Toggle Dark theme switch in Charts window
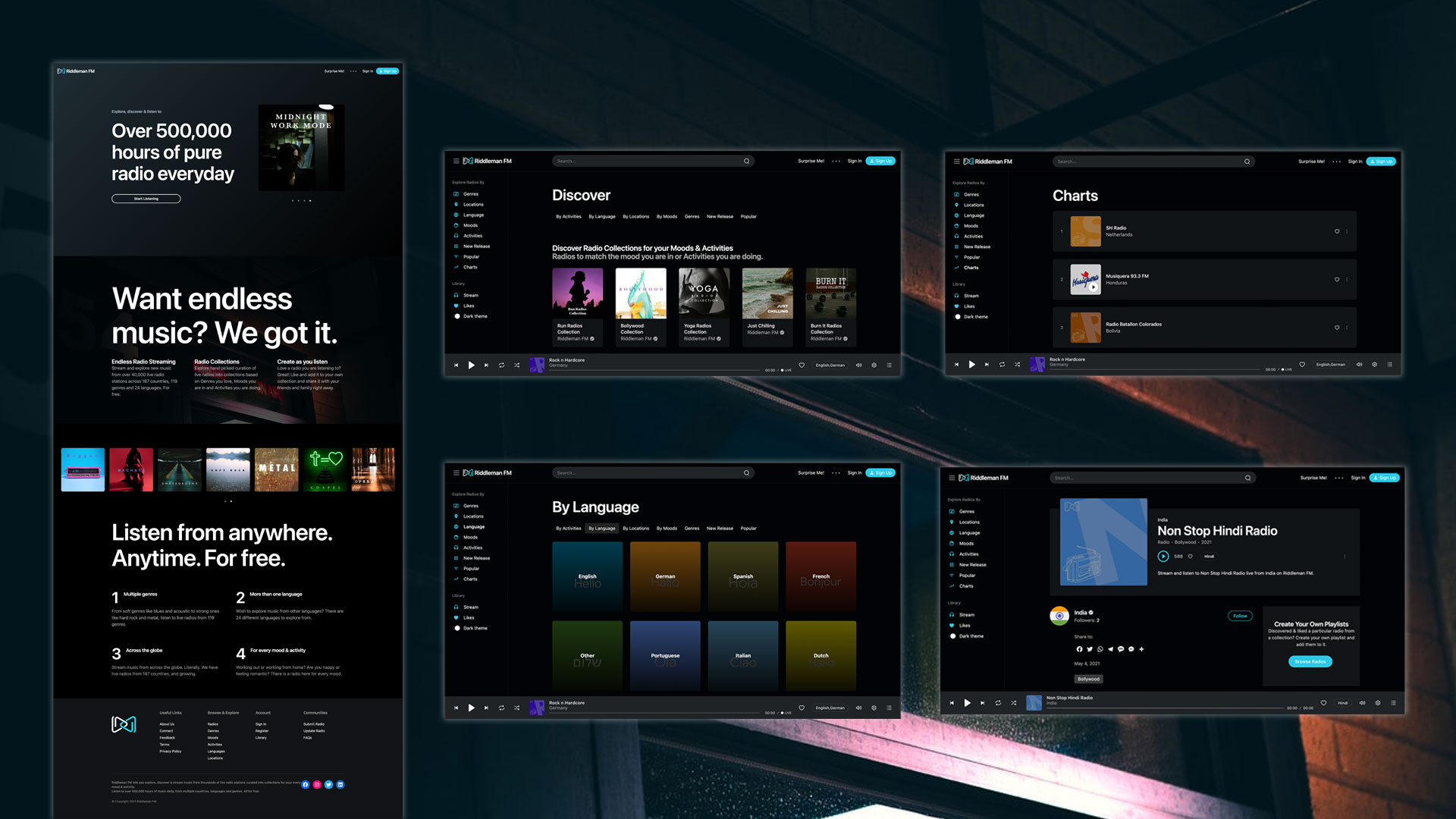1456x819 pixels. point(958,317)
